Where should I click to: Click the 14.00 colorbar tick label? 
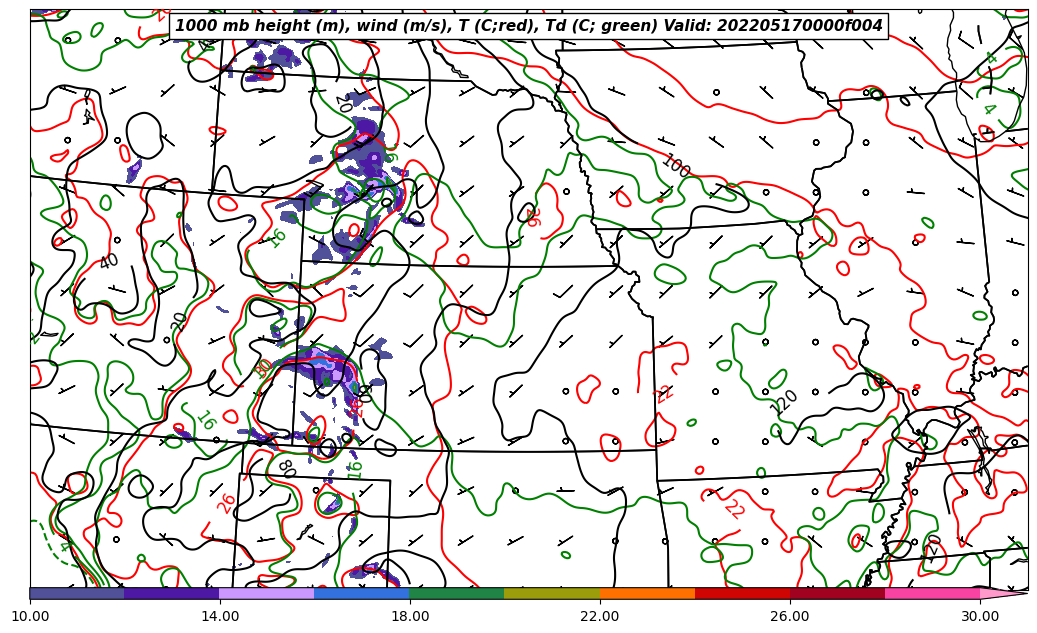click(220, 616)
